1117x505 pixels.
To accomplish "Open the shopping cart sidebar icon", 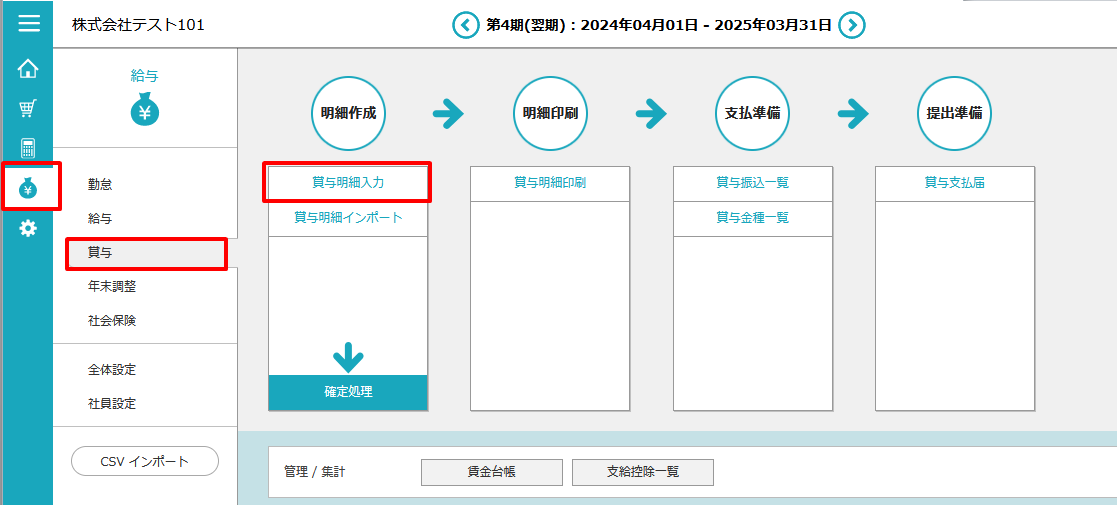I will tap(28, 109).
